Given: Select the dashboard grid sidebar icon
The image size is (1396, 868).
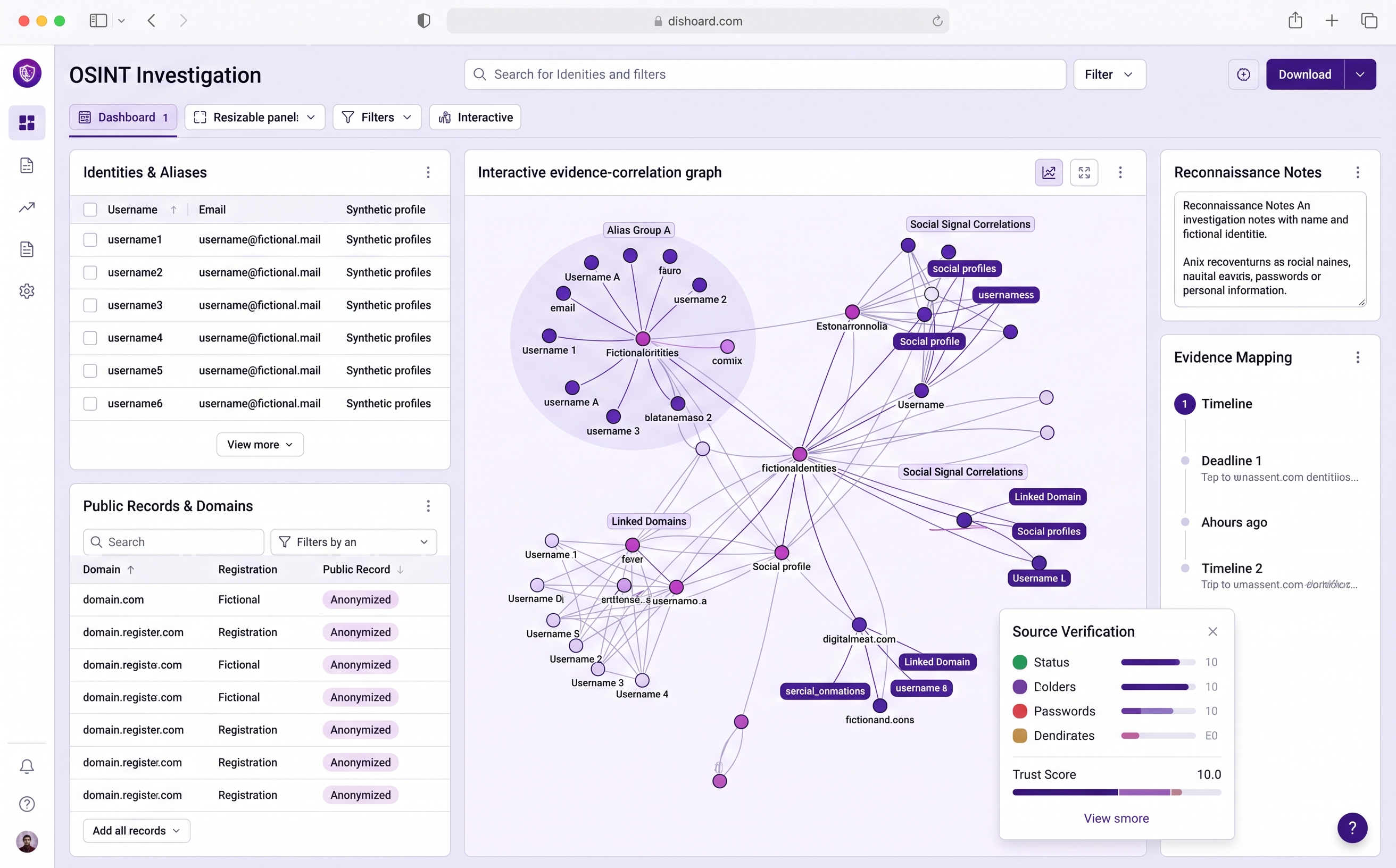Looking at the screenshot, I should coord(27,122).
